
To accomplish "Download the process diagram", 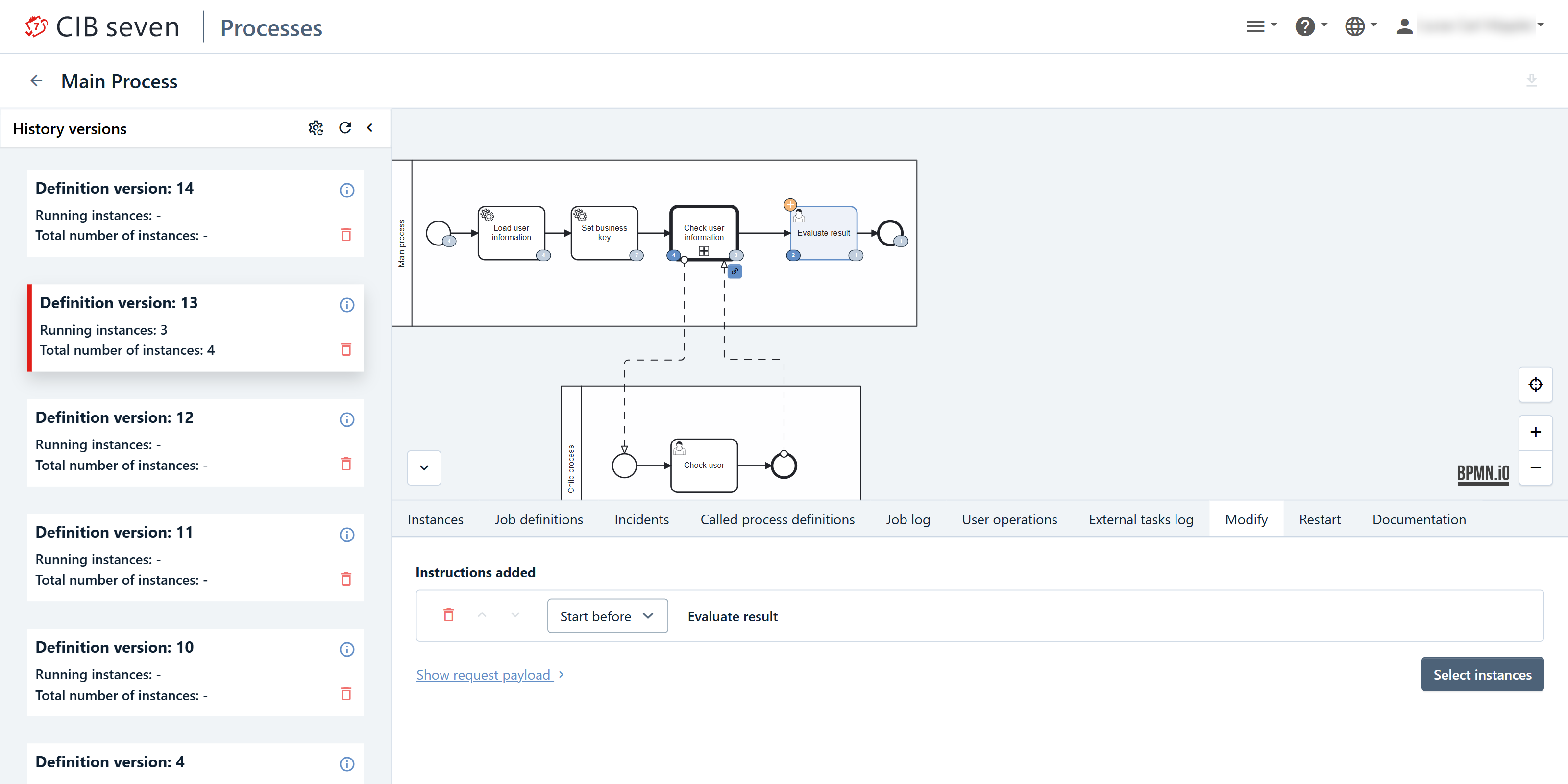I will pyautogui.click(x=1531, y=80).
